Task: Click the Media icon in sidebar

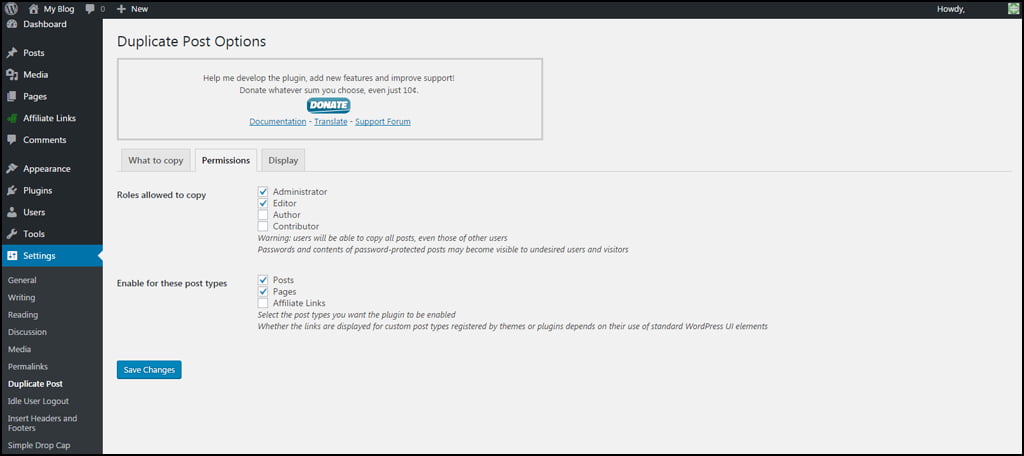Action: 12,75
